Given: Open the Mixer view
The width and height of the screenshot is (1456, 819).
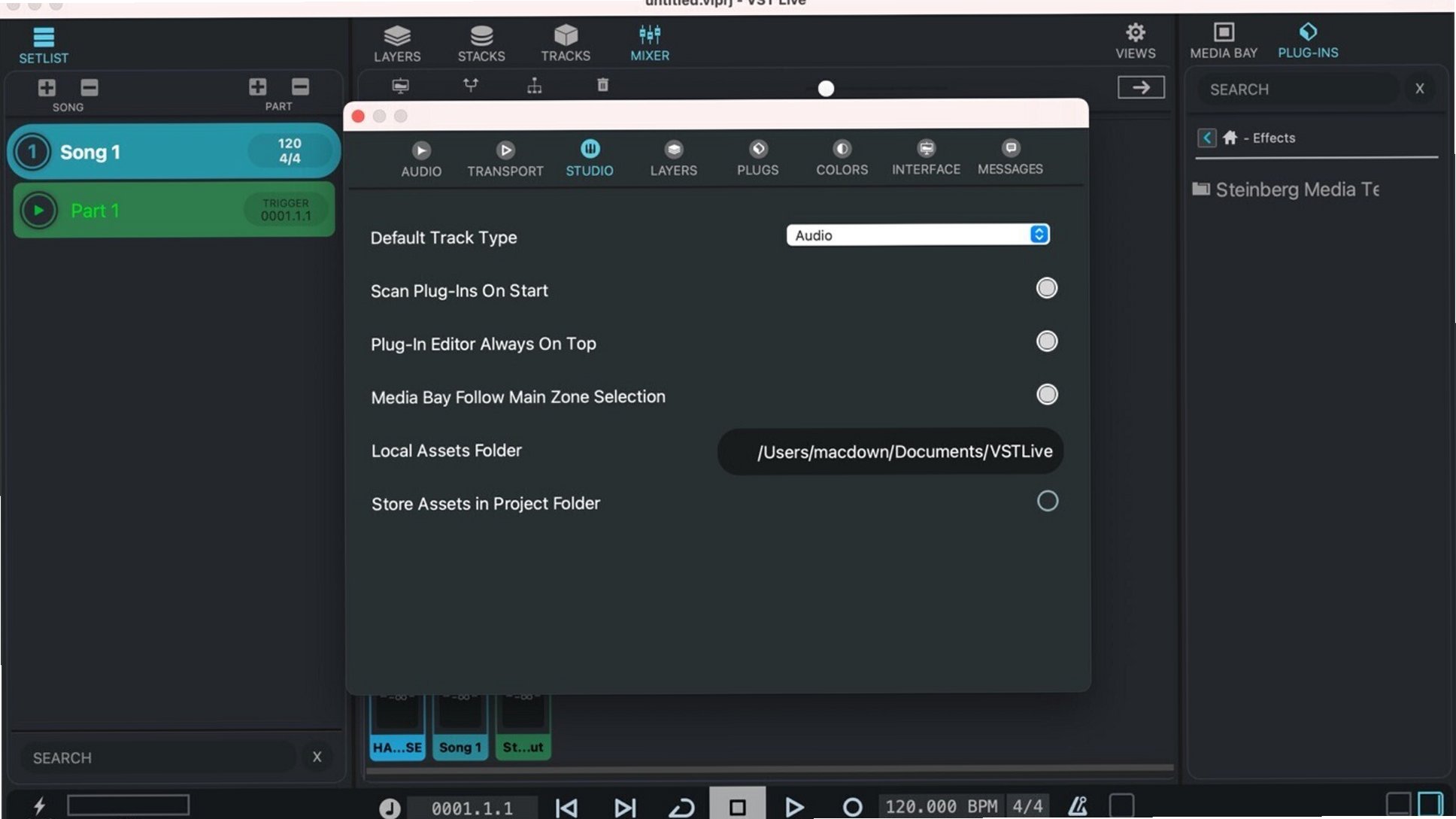Looking at the screenshot, I should [x=650, y=44].
